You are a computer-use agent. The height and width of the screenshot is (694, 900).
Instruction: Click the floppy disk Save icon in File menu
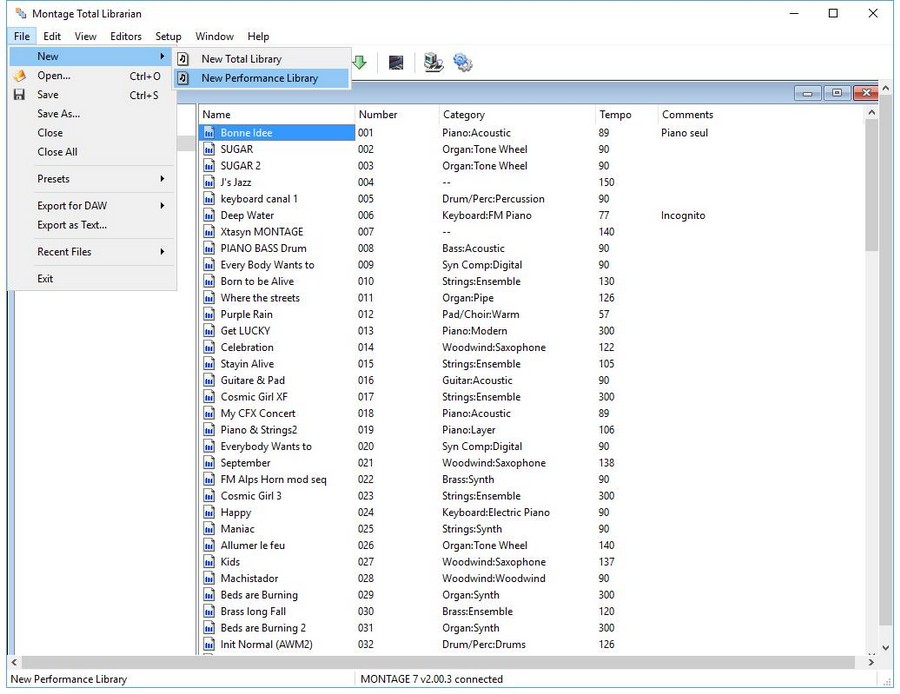(19, 95)
